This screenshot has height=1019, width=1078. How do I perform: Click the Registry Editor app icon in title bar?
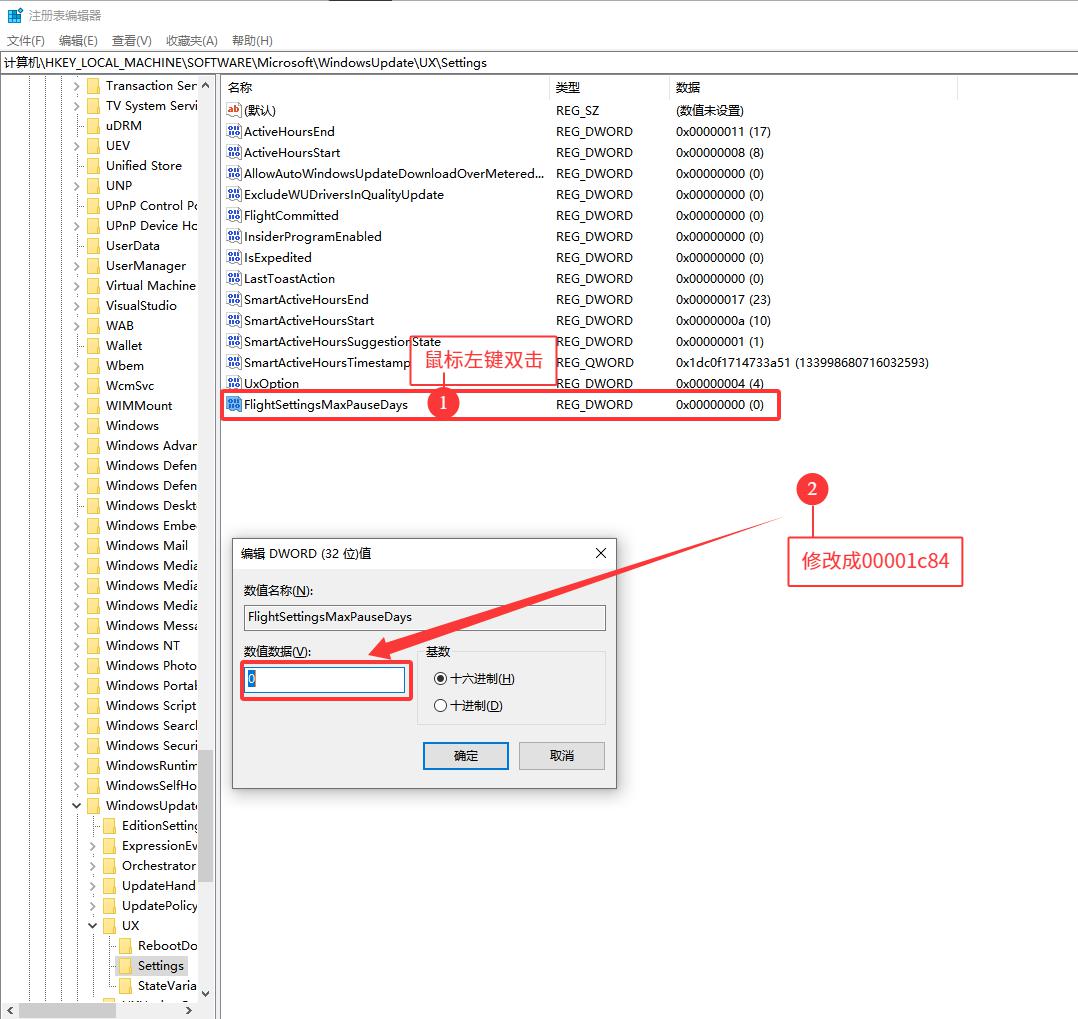click(15, 15)
